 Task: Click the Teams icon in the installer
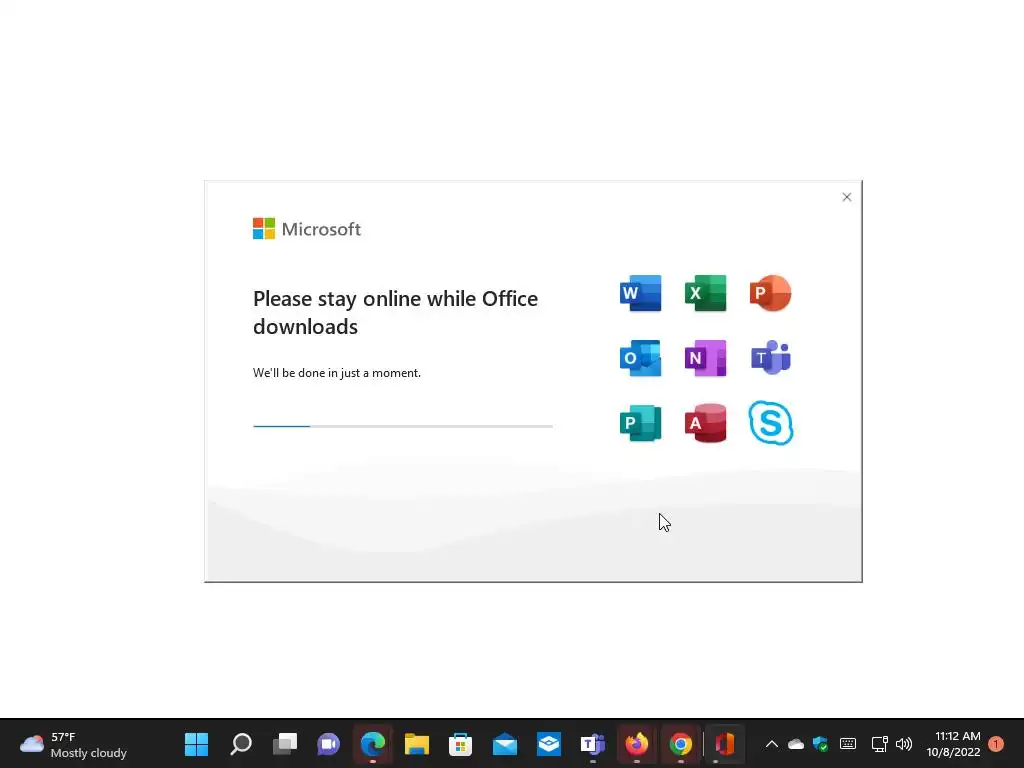(x=771, y=358)
